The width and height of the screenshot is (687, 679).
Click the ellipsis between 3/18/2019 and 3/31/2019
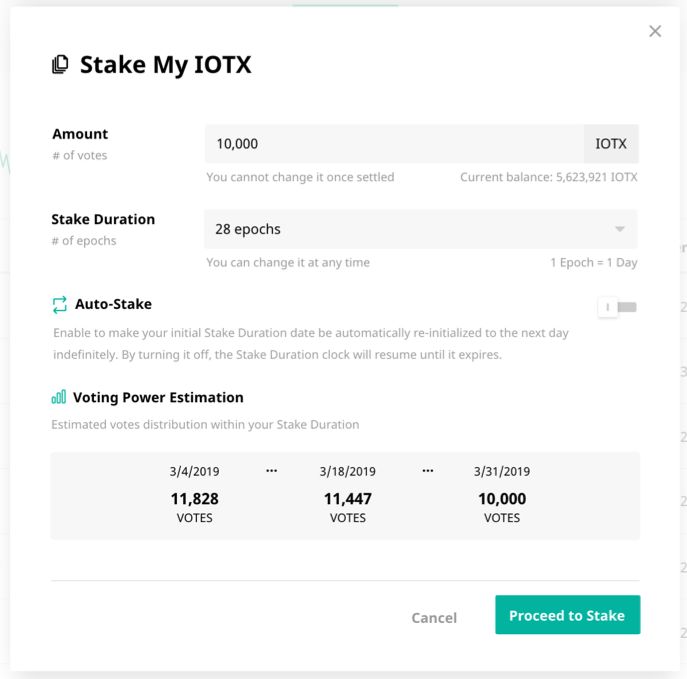click(x=428, y=471)
